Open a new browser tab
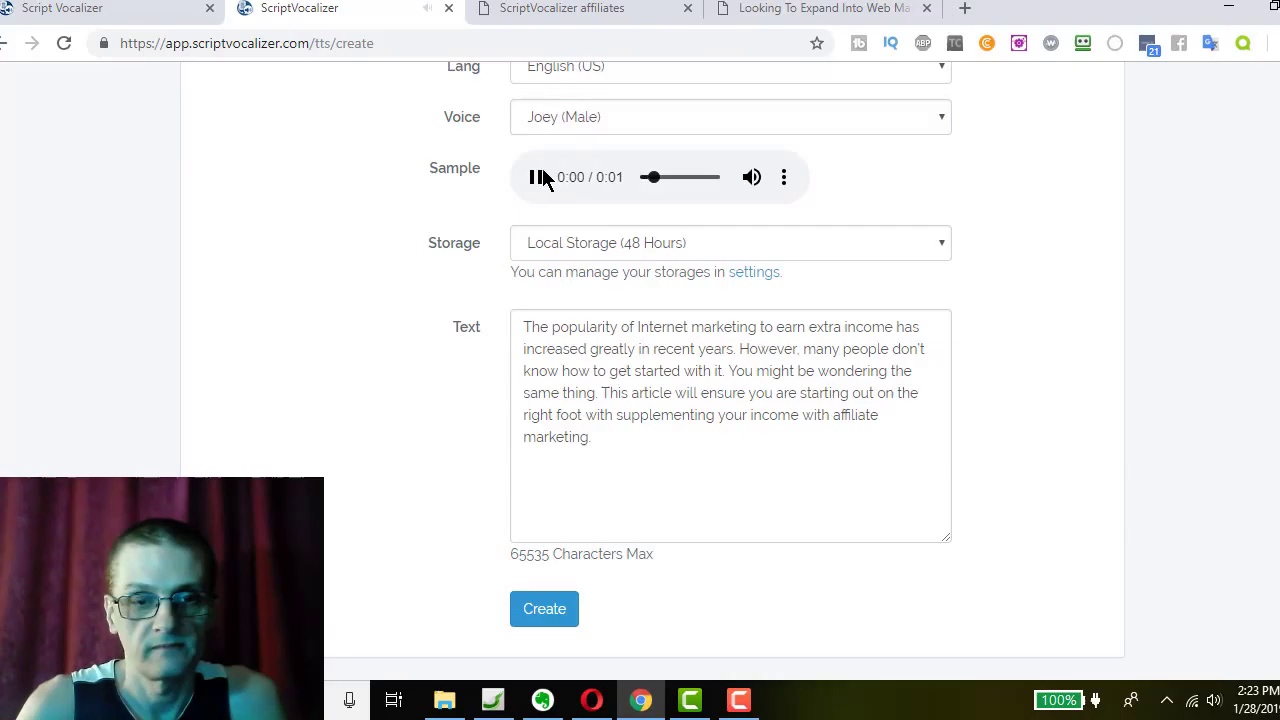Viewport: 1280px width, 720px height. [965, 8]
